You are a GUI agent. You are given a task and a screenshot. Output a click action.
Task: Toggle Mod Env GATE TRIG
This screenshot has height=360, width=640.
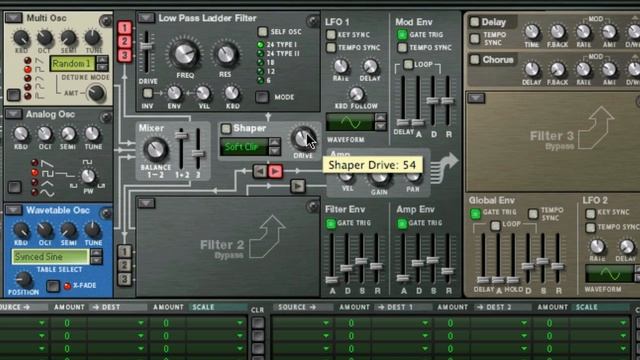[x=402, y=35]
